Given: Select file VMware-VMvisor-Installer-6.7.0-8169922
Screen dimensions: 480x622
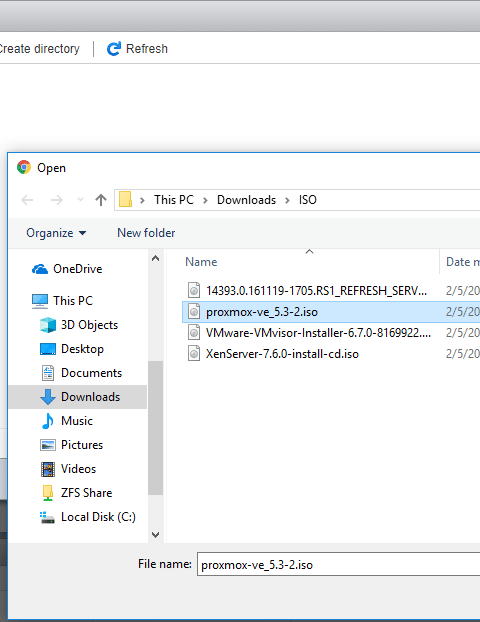Looking at the screenshot, I should (318, 333).
